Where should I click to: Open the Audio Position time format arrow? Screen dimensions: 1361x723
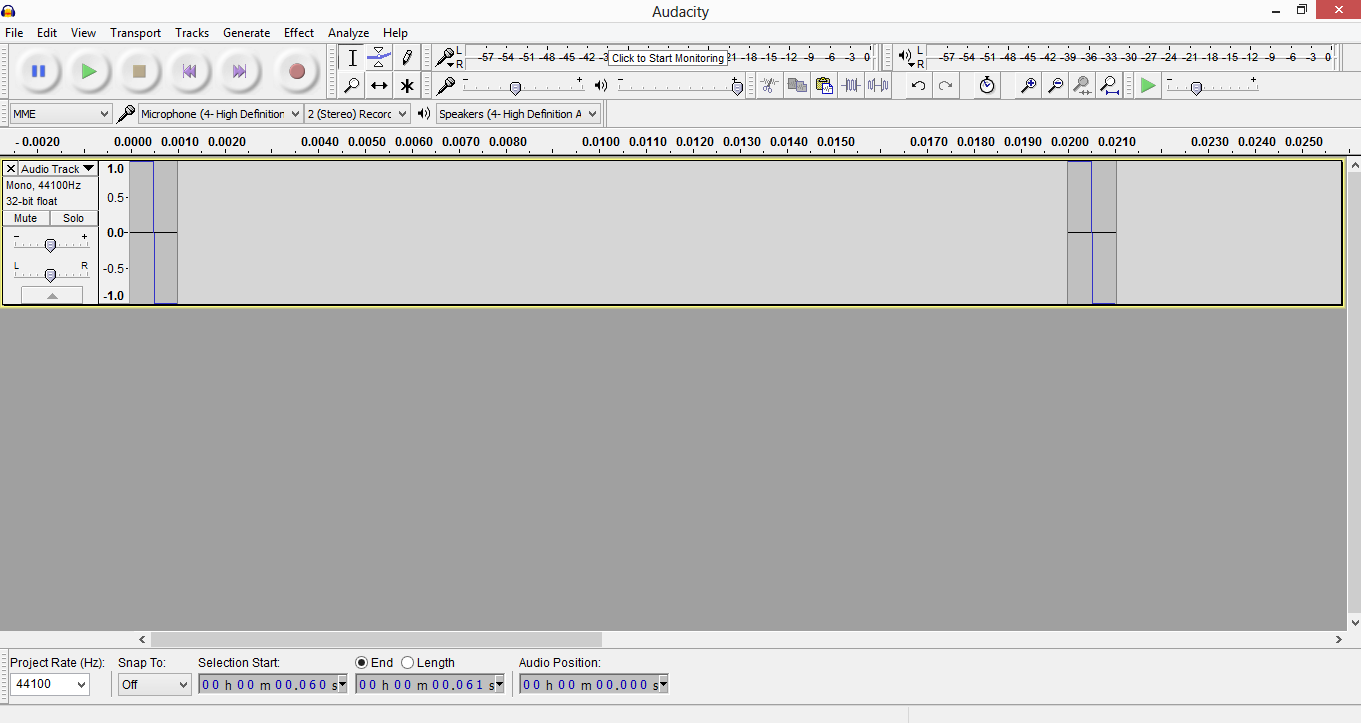(x=662, y=685)
